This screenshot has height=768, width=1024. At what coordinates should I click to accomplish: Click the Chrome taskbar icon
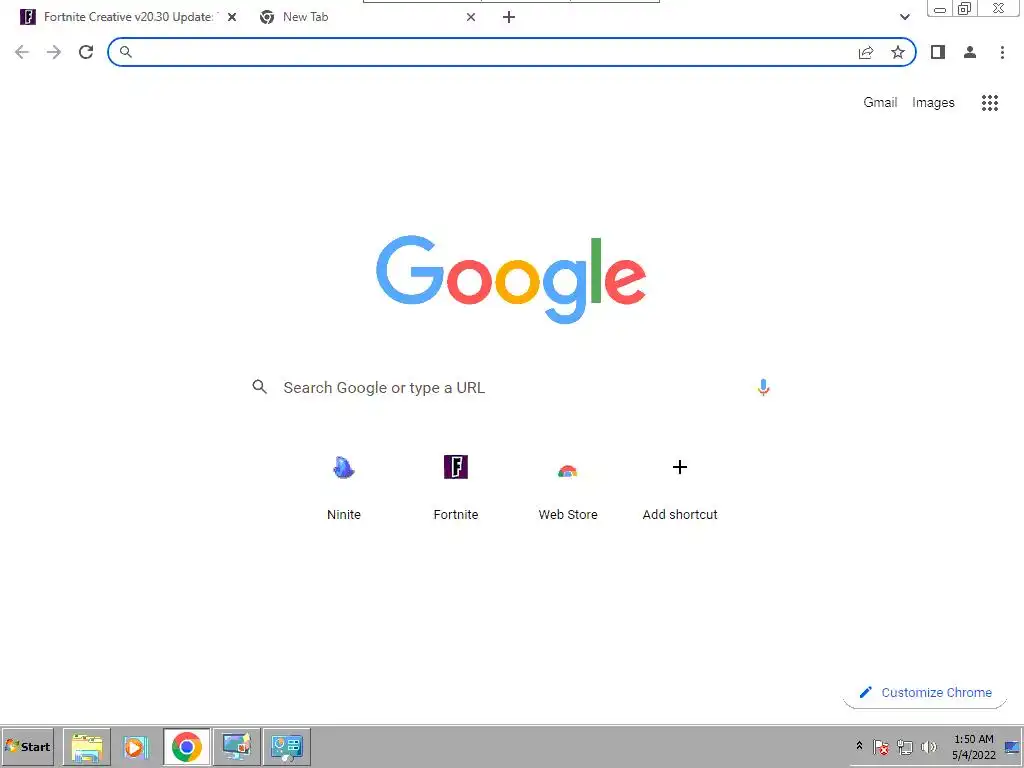[x=187, y=747]
